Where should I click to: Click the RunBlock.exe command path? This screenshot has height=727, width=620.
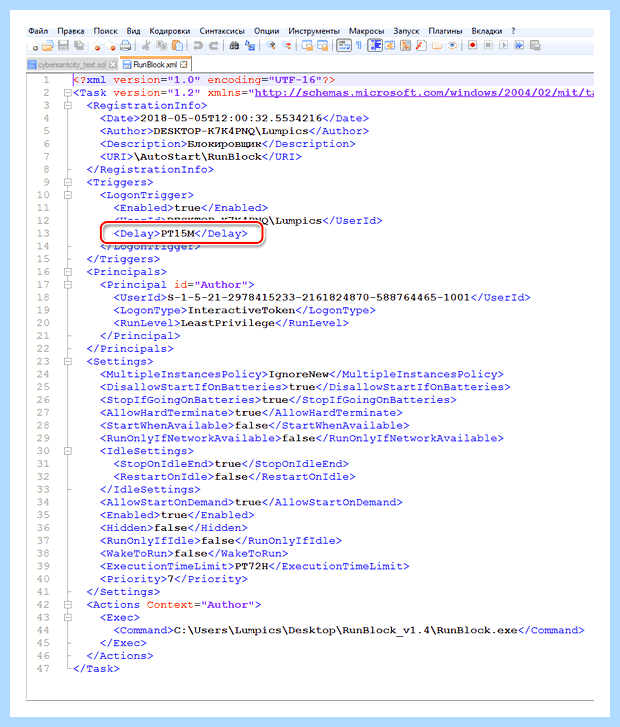coord(345,630)
